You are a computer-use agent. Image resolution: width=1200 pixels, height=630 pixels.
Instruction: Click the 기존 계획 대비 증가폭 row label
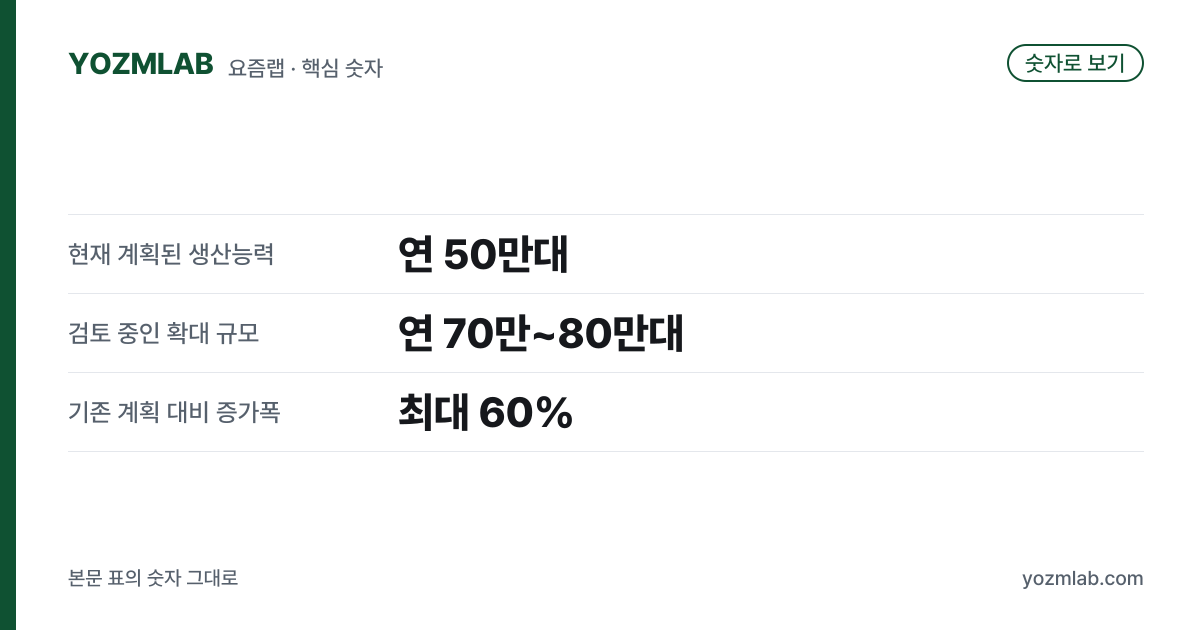(x=174, y=412)
